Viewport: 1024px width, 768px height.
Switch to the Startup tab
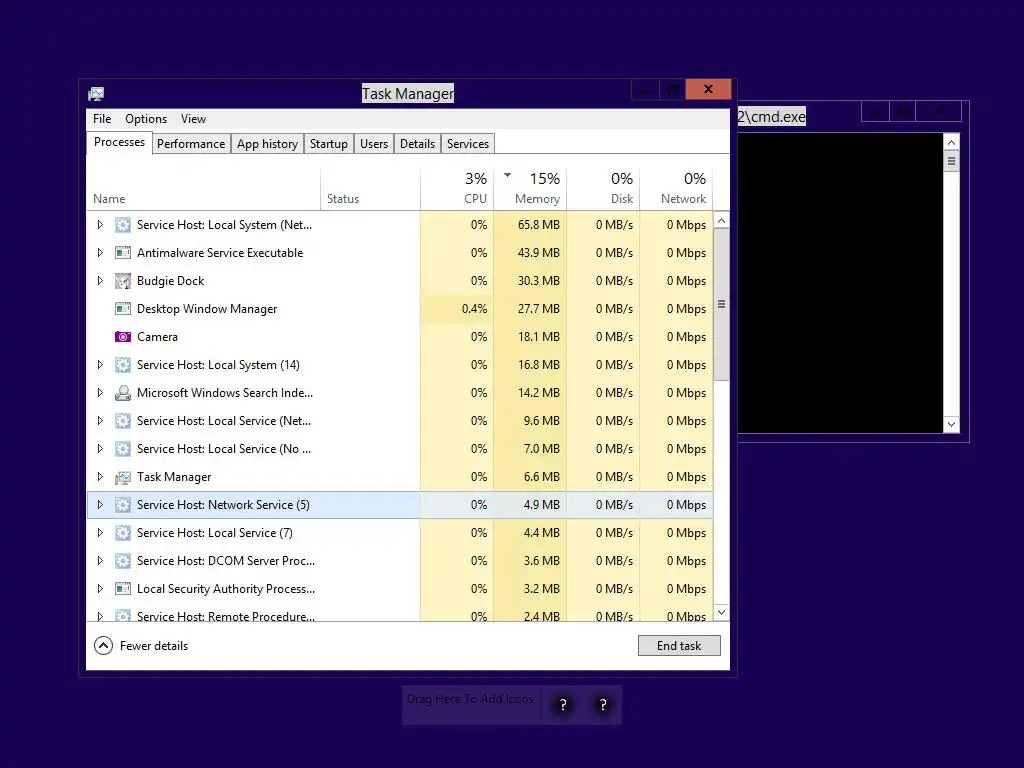pos(328,144)
